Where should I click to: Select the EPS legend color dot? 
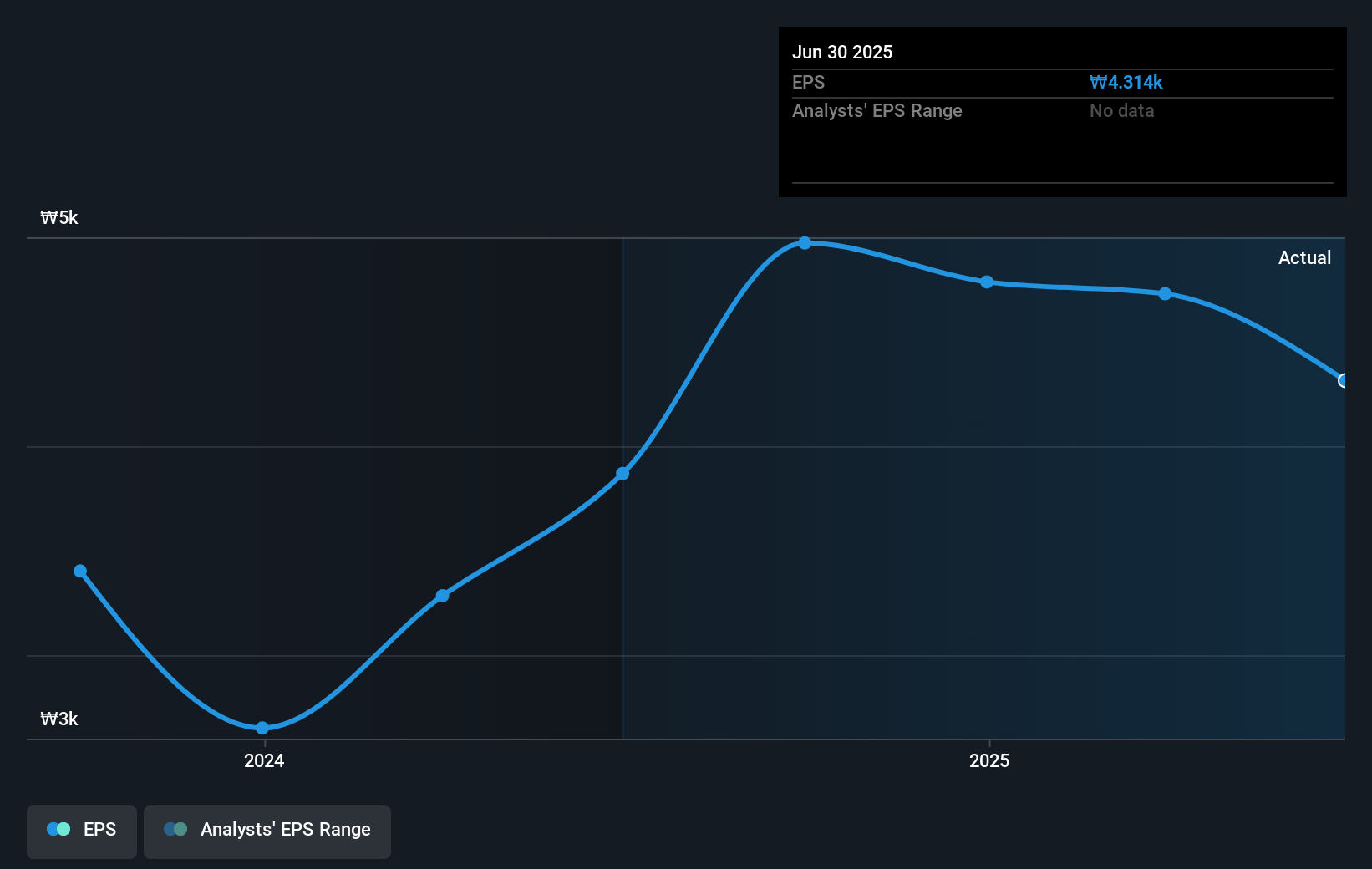click(58, 829)
